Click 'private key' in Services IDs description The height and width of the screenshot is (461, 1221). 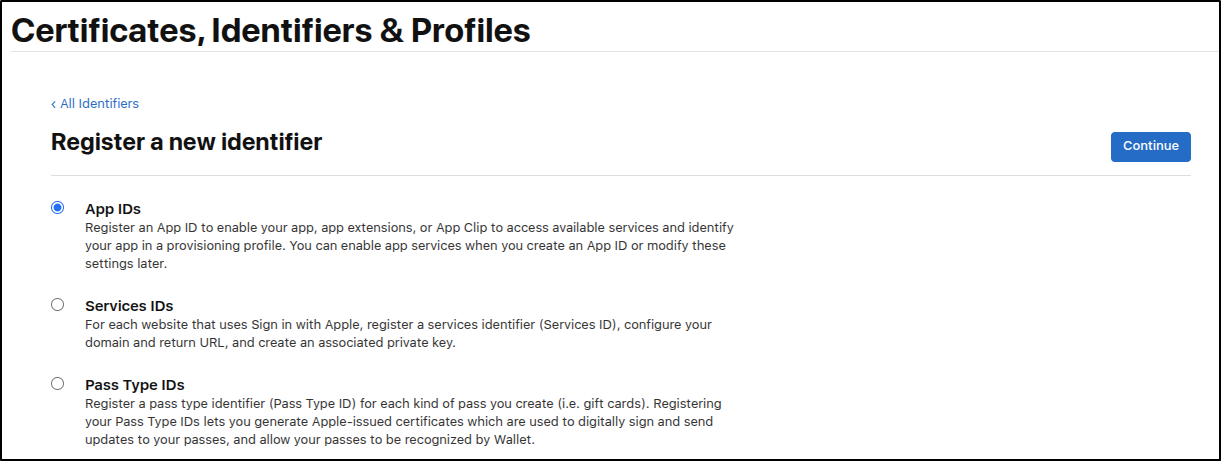pyautogui.click(x=418, y=343)
